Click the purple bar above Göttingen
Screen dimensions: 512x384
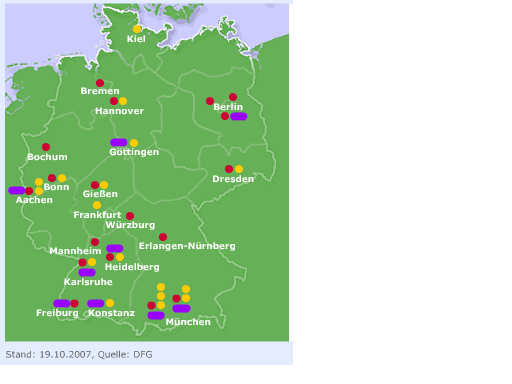(x=119, y=143)
